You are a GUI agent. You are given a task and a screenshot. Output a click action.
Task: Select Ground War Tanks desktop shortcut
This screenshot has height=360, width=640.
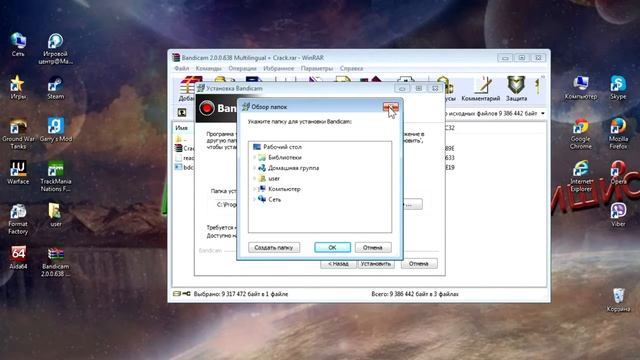click(x=18, y=134)
